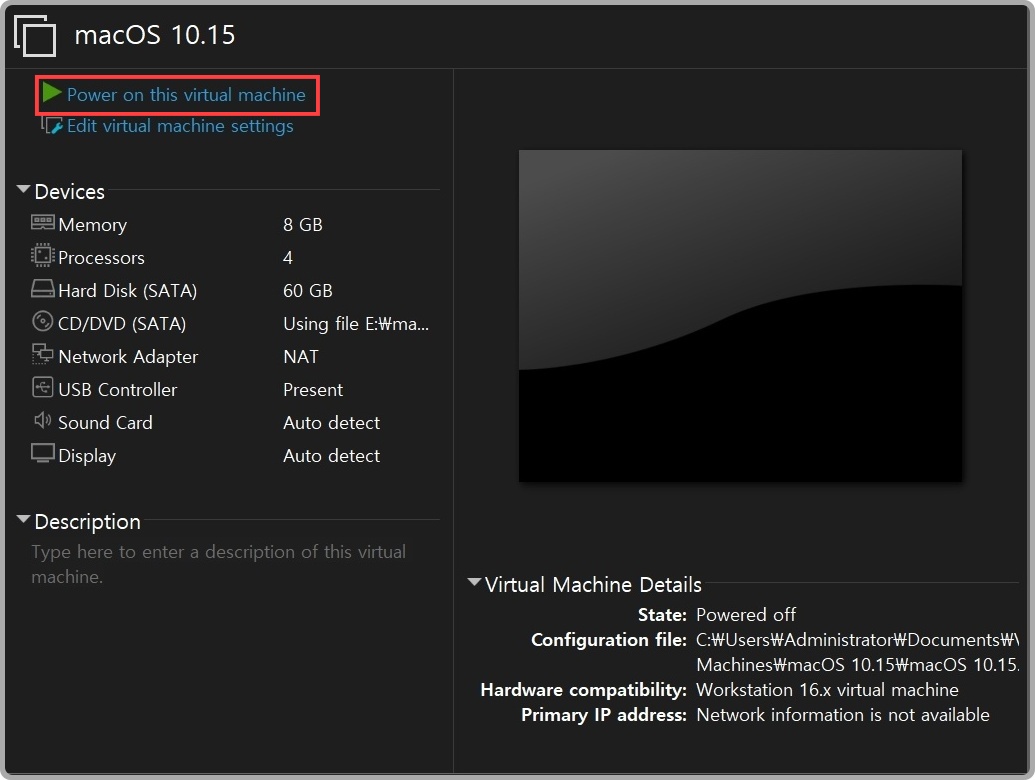1035x780 pixels.
Task: Select the Processors device label
Action: point(101,258)
